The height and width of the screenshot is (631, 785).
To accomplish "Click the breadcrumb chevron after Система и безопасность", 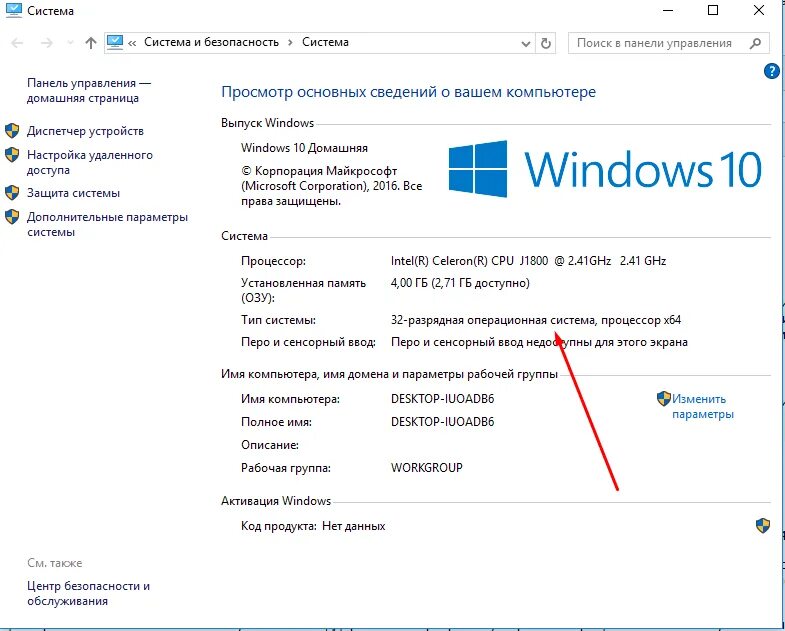I will [290, 43].
